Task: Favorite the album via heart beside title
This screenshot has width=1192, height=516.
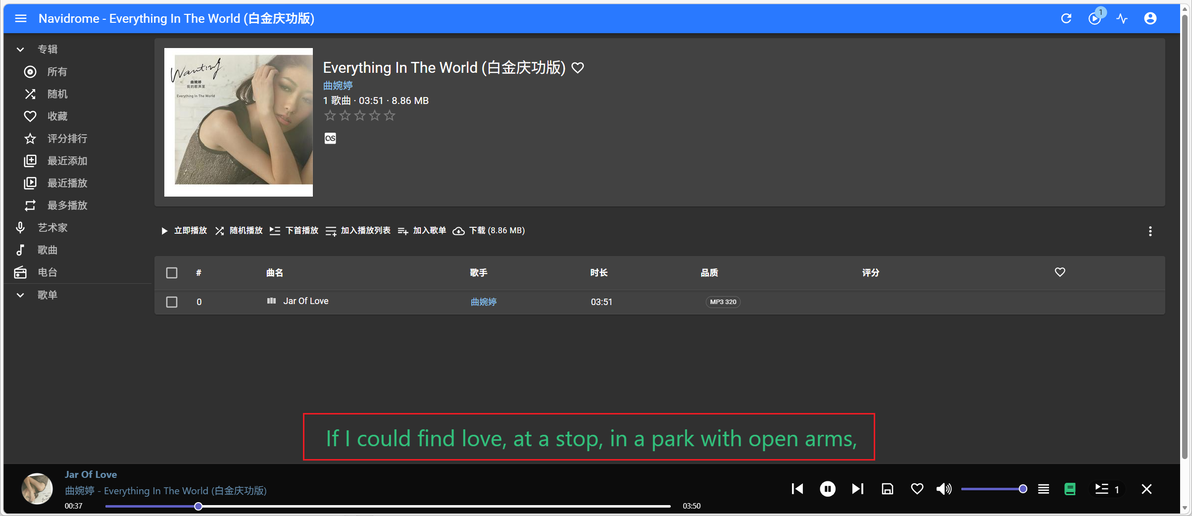Action: 578,68
